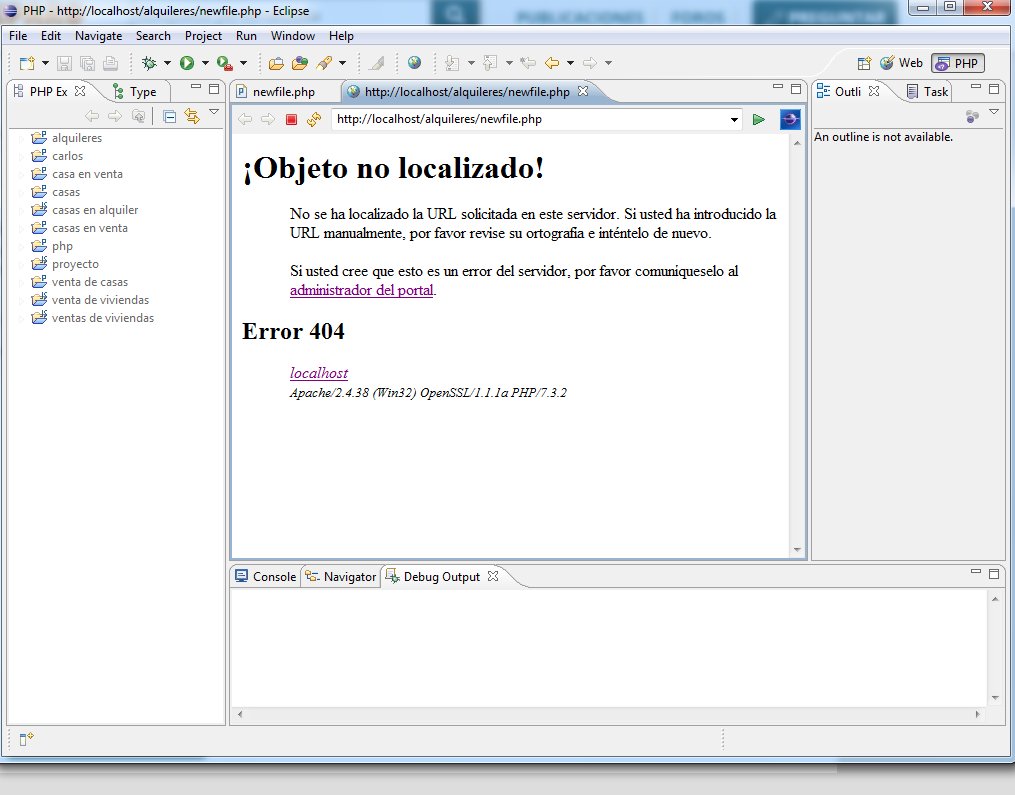Switch to the Type Hierarchy tab
The width and height of the screenshot is (1015, 795).
(x=135, y=92)
